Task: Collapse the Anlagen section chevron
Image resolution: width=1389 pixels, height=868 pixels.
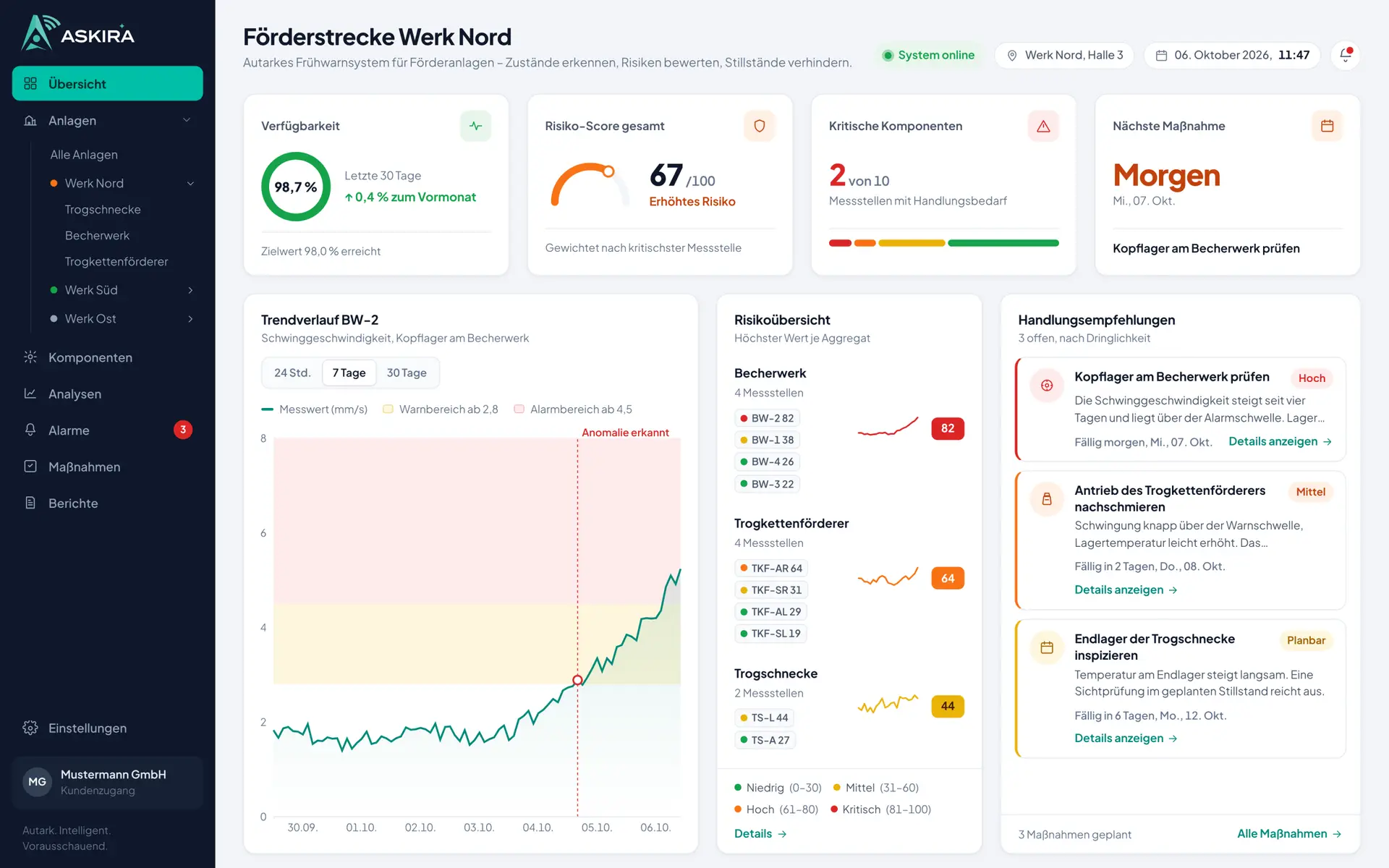Action: point(187,120)
